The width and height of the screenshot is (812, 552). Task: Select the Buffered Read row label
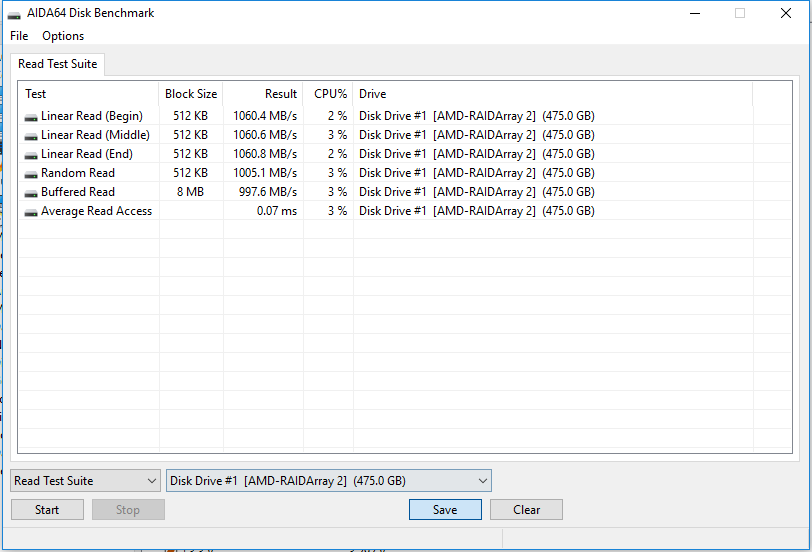78,192
